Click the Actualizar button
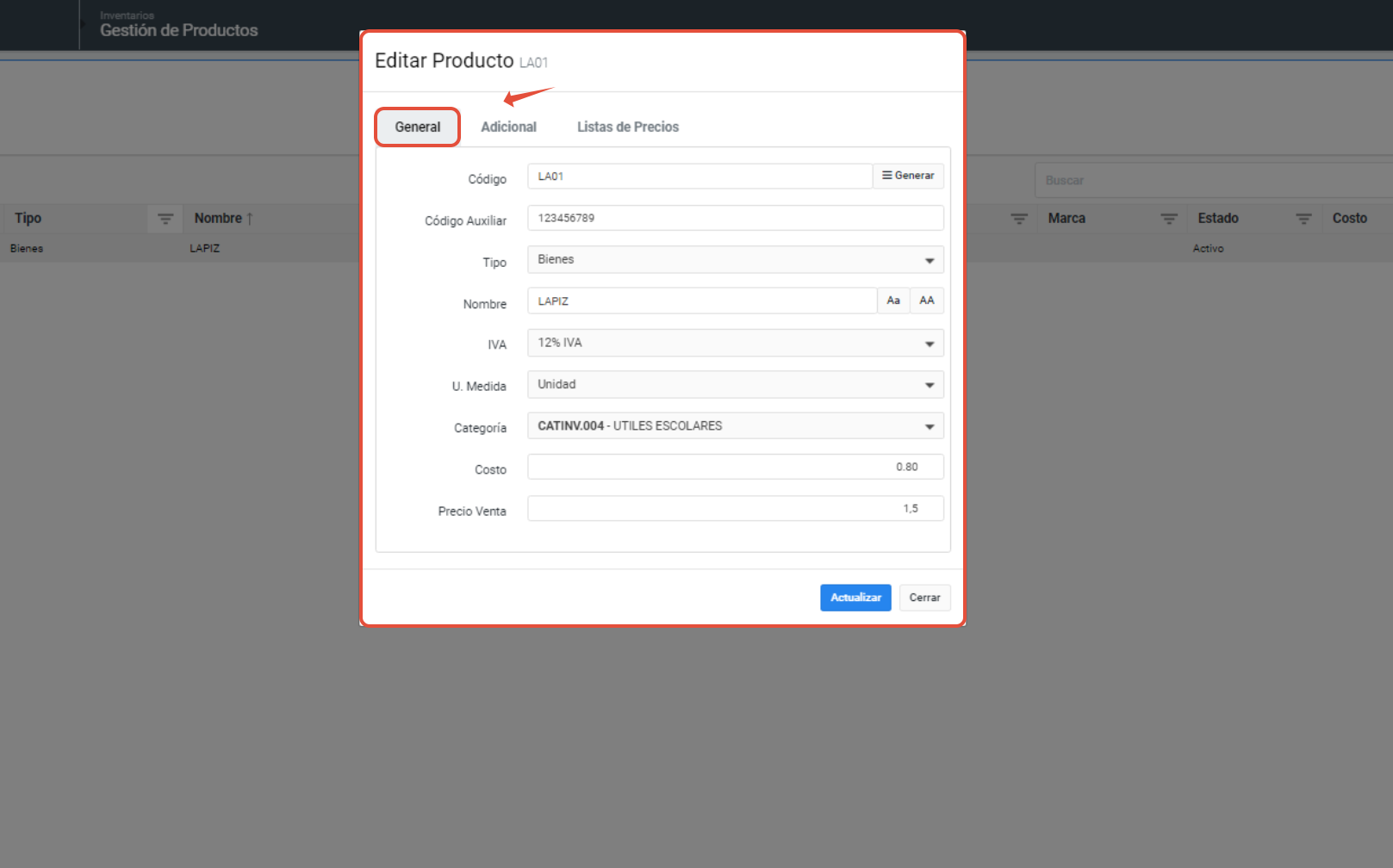Screen dimensions: 1393x868 coord(855,598)
